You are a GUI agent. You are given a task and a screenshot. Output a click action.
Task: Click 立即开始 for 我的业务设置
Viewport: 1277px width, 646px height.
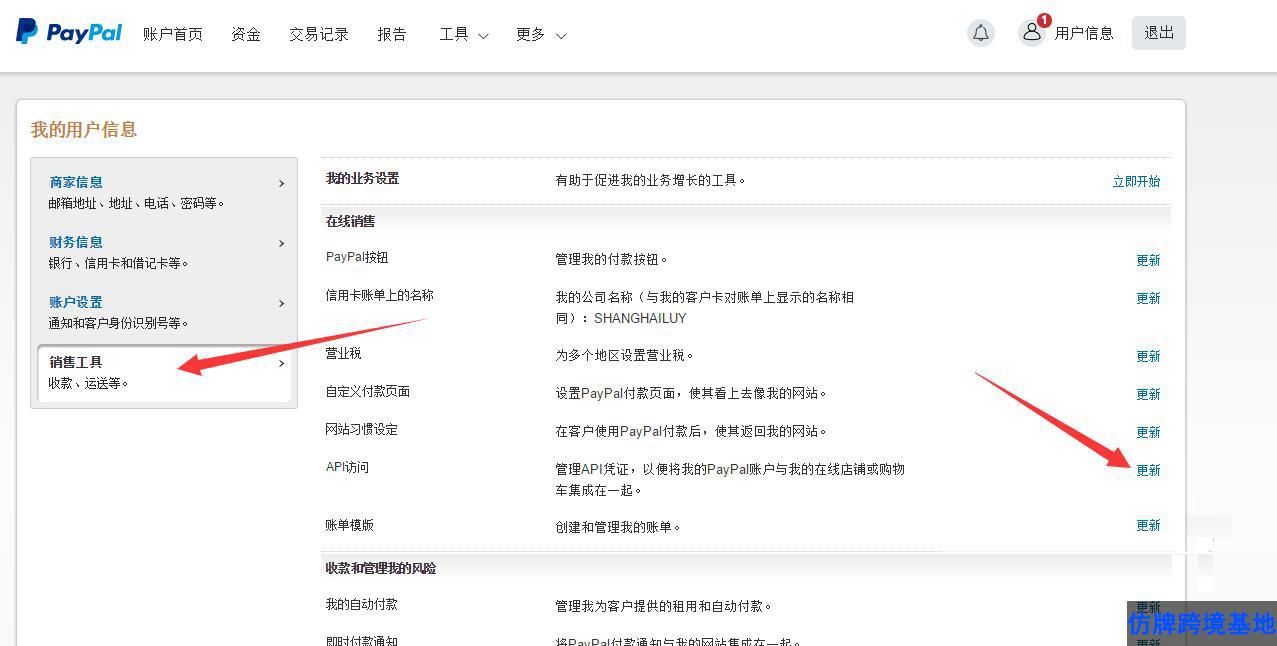pyautogui.click(x=1136, y=181)
